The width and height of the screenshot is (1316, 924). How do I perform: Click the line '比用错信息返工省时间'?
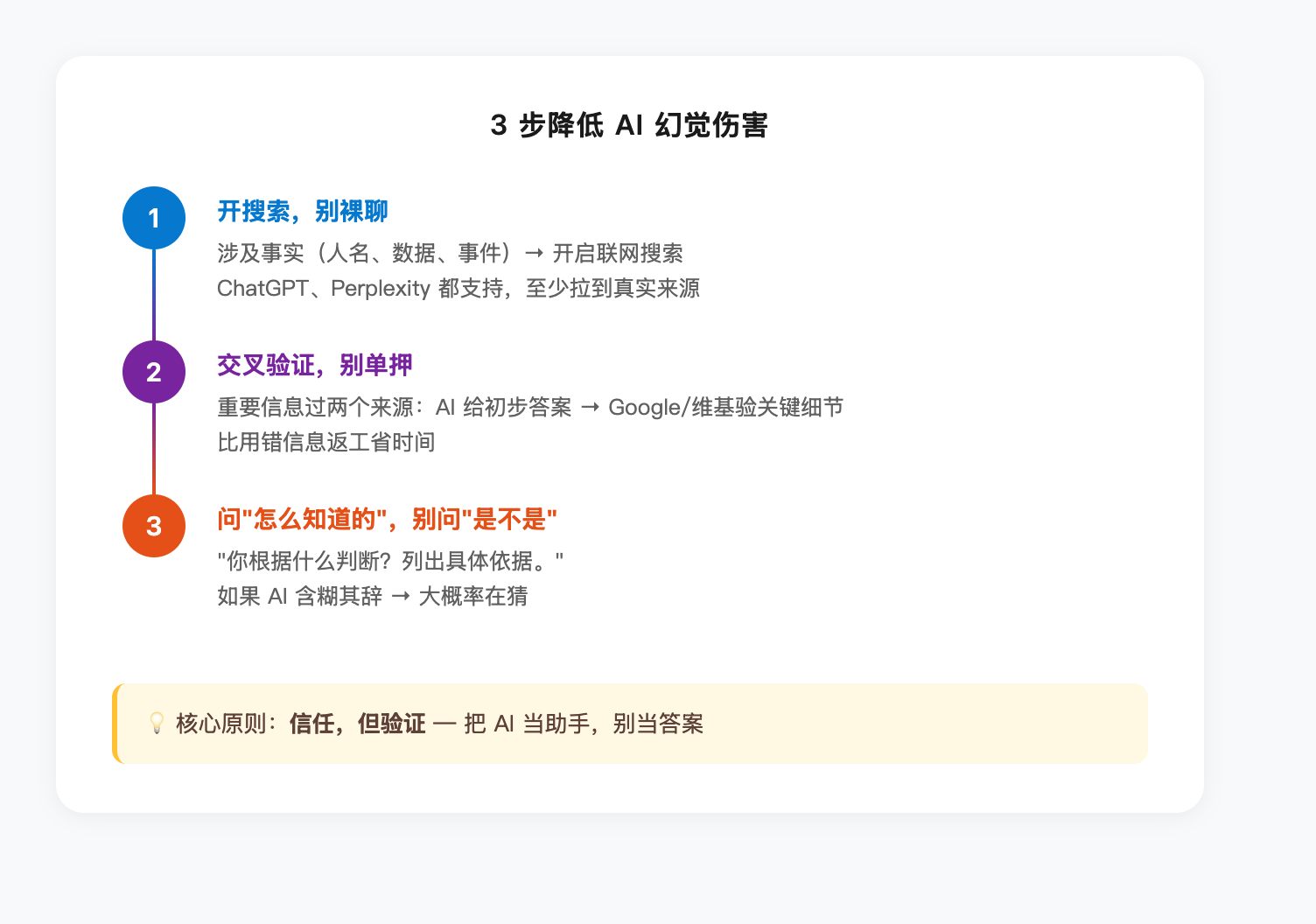point(326,442)
